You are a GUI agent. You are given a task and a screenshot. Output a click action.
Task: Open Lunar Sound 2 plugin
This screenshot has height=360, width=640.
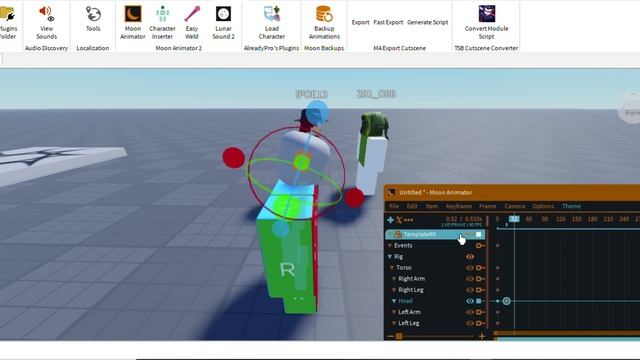pyautogui.click(x=223, y=22)
